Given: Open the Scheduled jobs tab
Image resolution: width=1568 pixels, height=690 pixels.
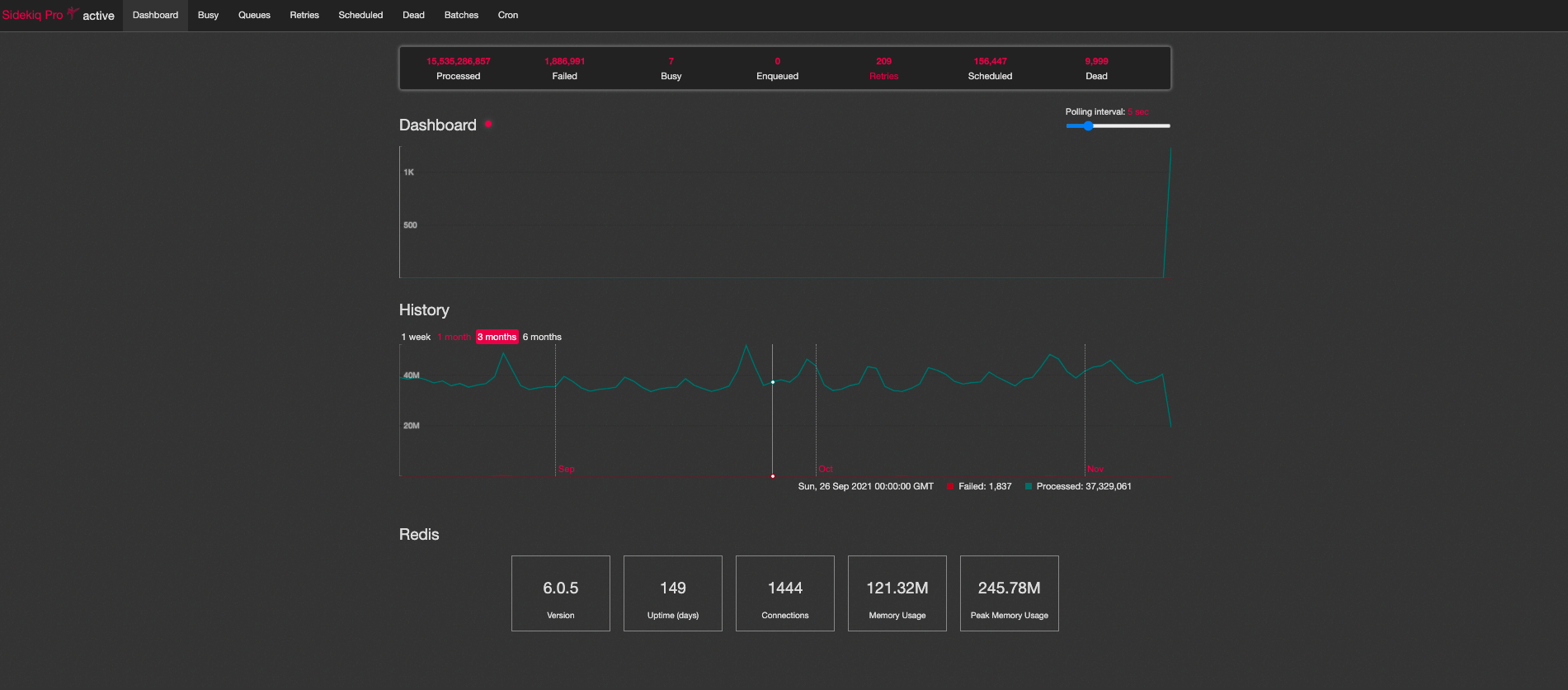Looking at the screenshot, I should click(360, 15).
